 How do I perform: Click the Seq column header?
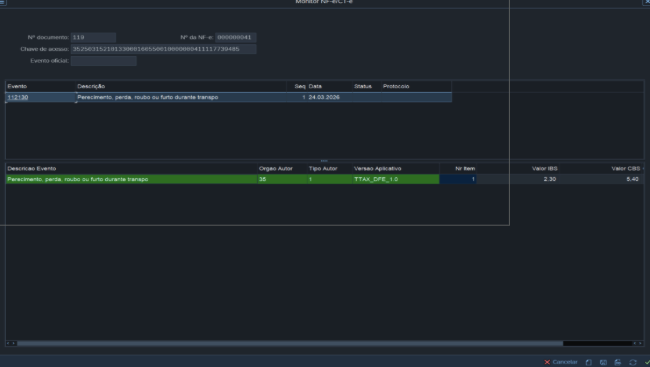pos(297,86)
